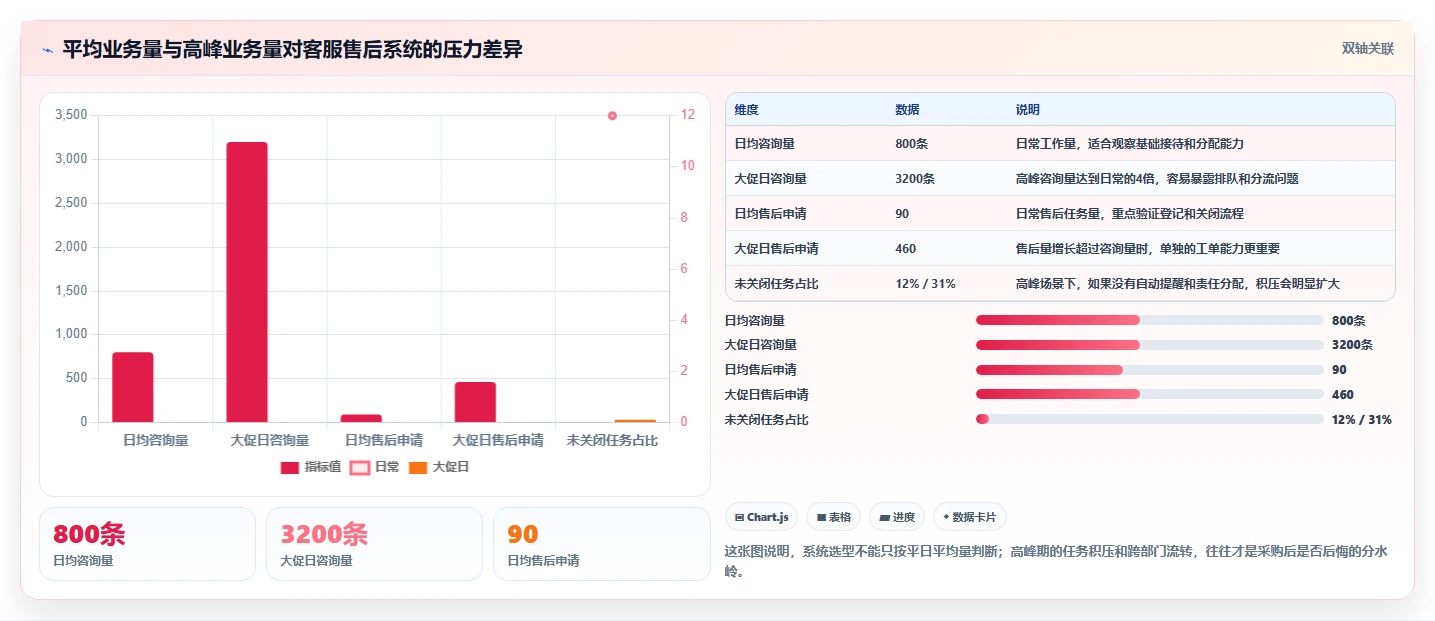
Task: Toggle the 日常 legend item
Action: 374,467
